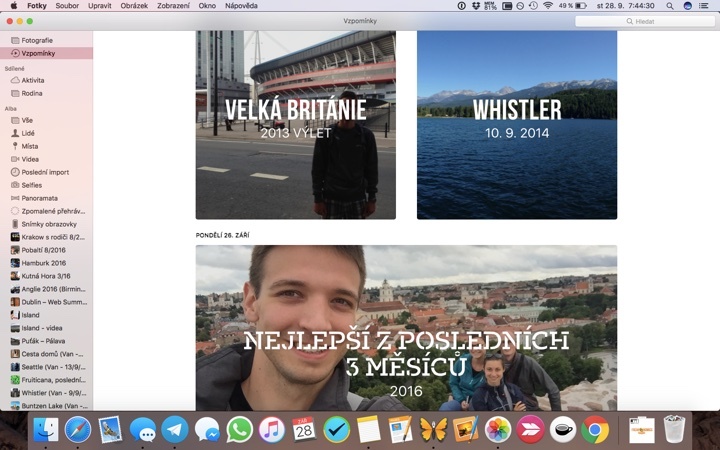Open Pages from the Dock
The height and width of the screenshot is (450, 720).
click(401, 430)
